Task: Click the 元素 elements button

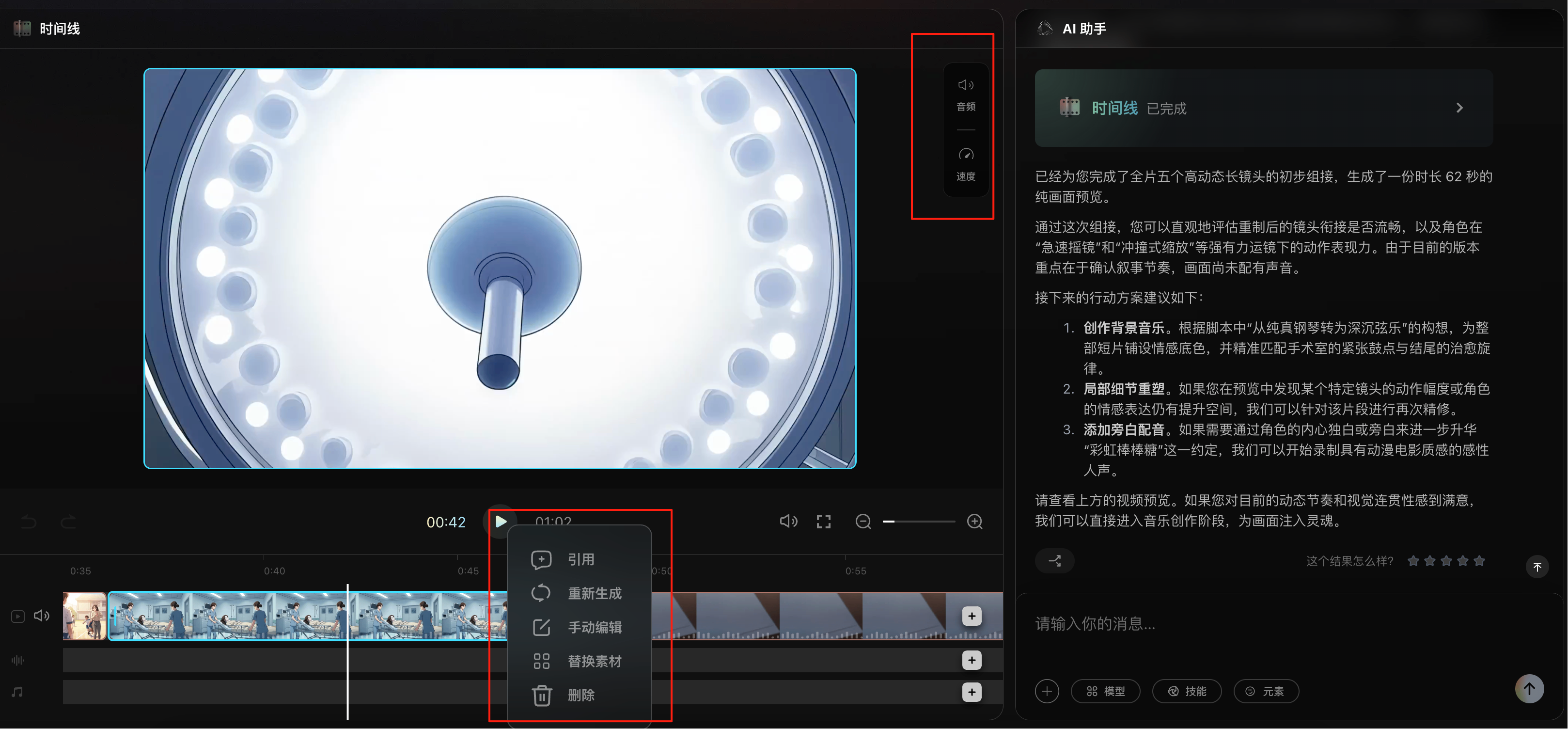Action: pos(1266,691)
